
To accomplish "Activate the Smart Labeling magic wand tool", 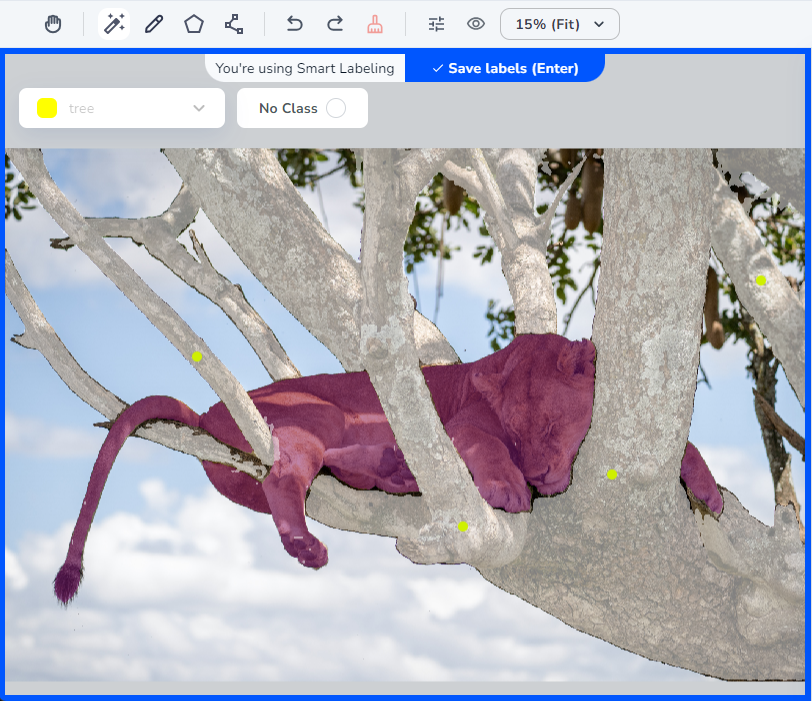I will pyautogui.click(x=114, y=24).
